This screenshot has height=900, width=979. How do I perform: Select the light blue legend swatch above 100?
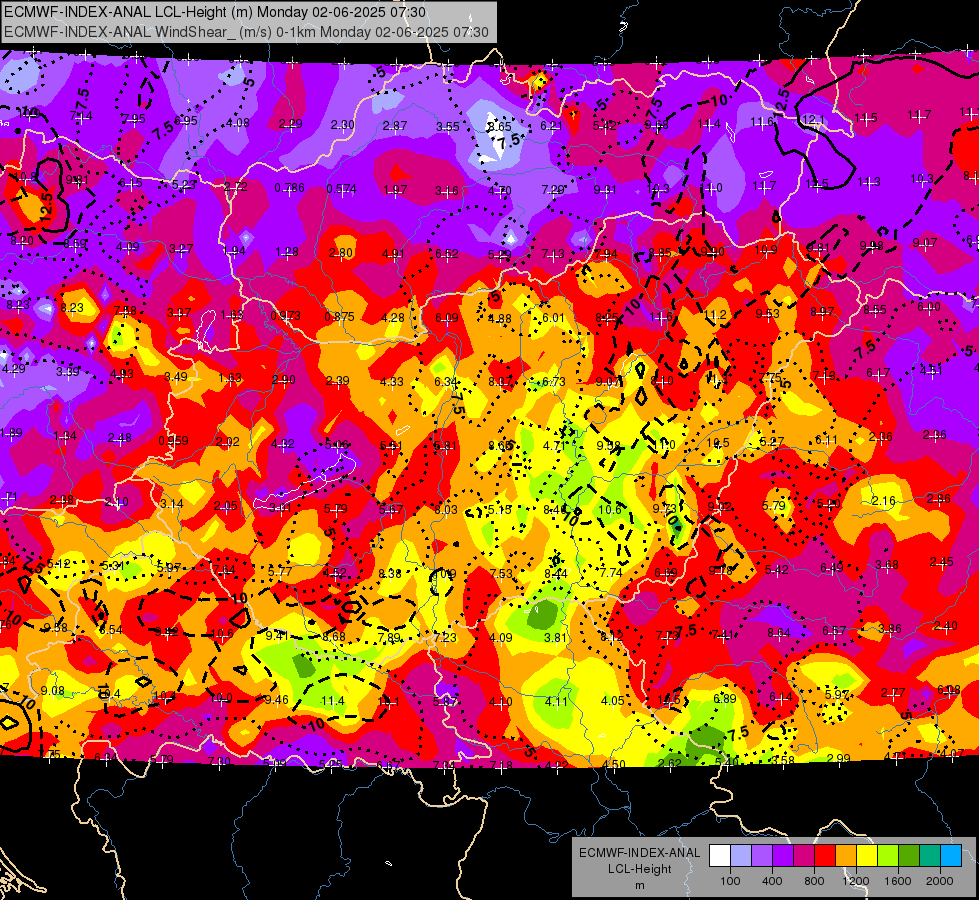coord(740,856)
